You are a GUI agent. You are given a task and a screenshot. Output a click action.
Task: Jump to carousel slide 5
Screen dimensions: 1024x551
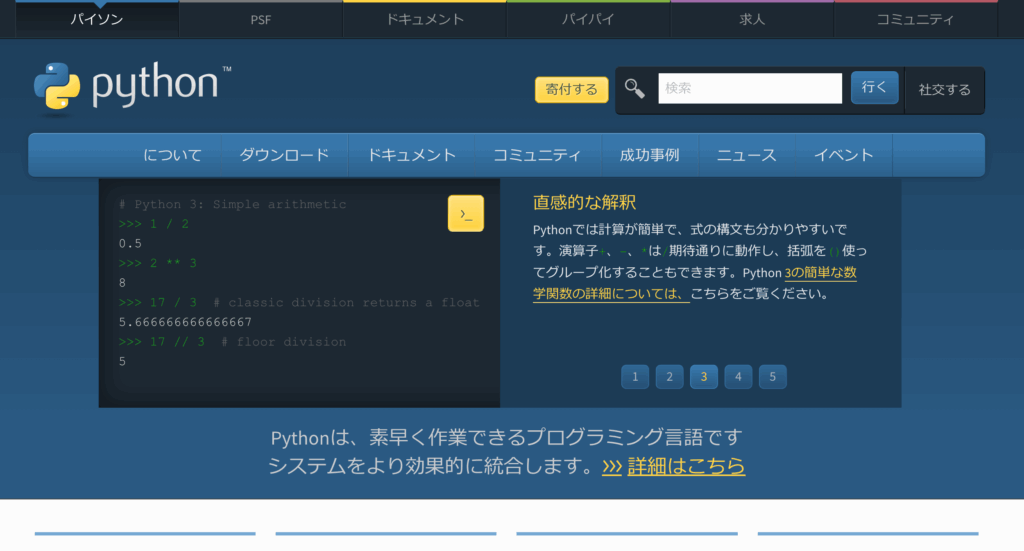click(x=772, y=377)
